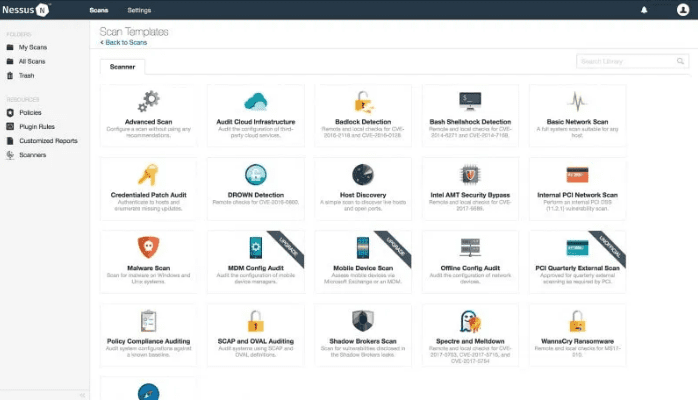This screenshot has width=698, height=413.
Task: Click the Audit Cloud Infrastructure title text
Action: point(256,122)
